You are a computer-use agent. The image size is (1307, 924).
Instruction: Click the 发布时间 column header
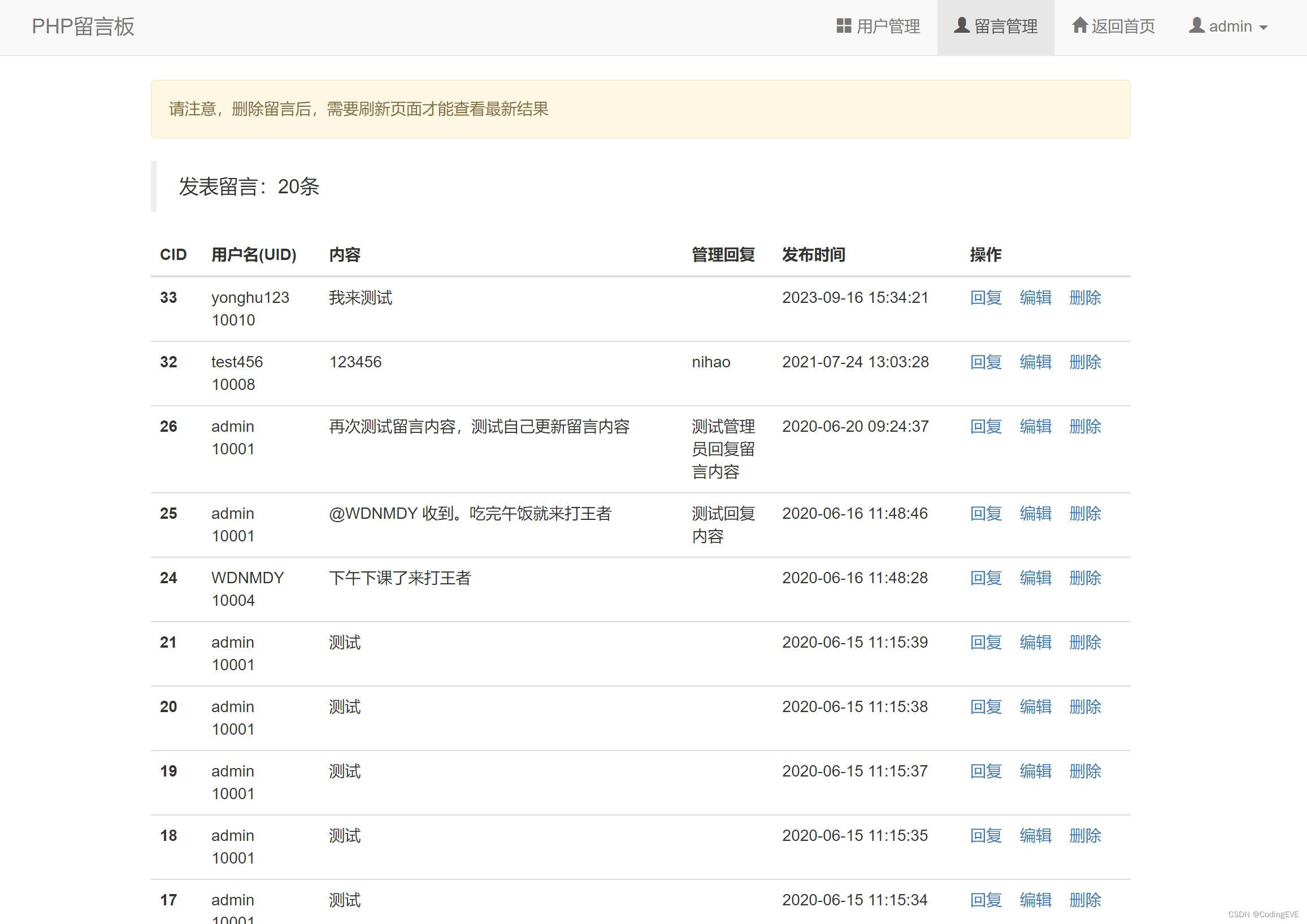pos(814,254)
